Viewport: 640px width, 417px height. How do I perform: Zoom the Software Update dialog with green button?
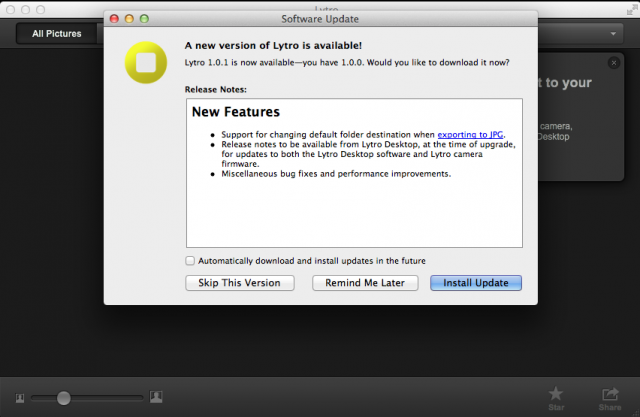[x=144, y=19]
